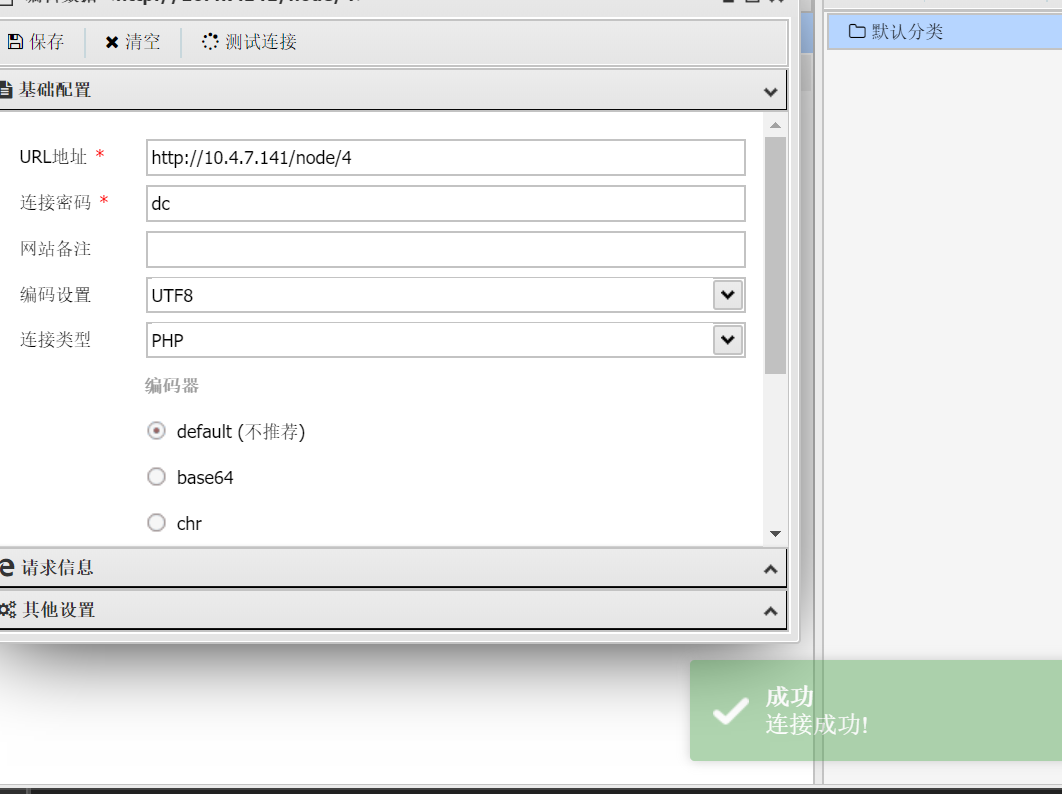Select the chr encoder radio
This screenshot has height=794, width=1062.
pos(156,523)
